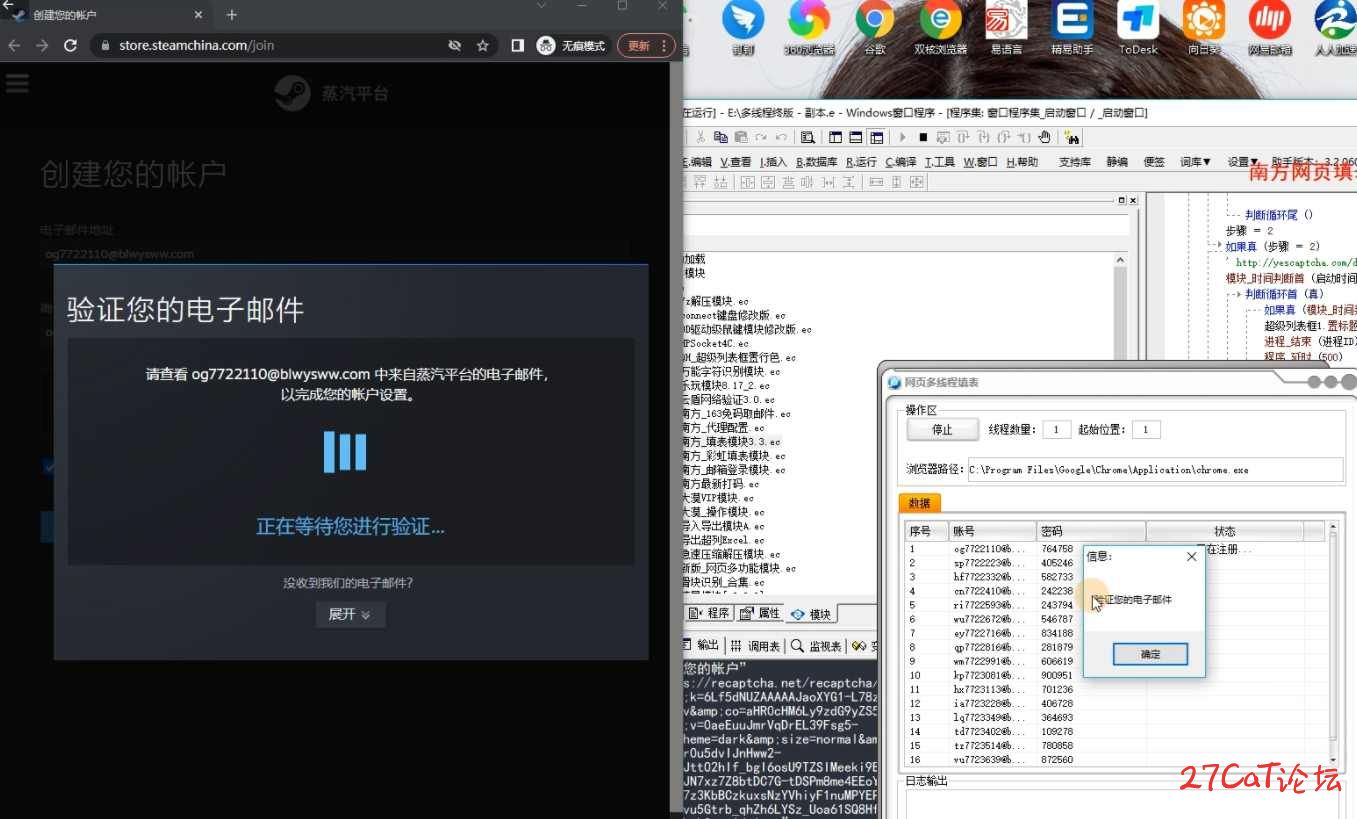The width and height of the screenshot is (1357, 819).
Task: Click the find/preview magnifier icon in IDE toolbar
Action: tap(807, 137)
